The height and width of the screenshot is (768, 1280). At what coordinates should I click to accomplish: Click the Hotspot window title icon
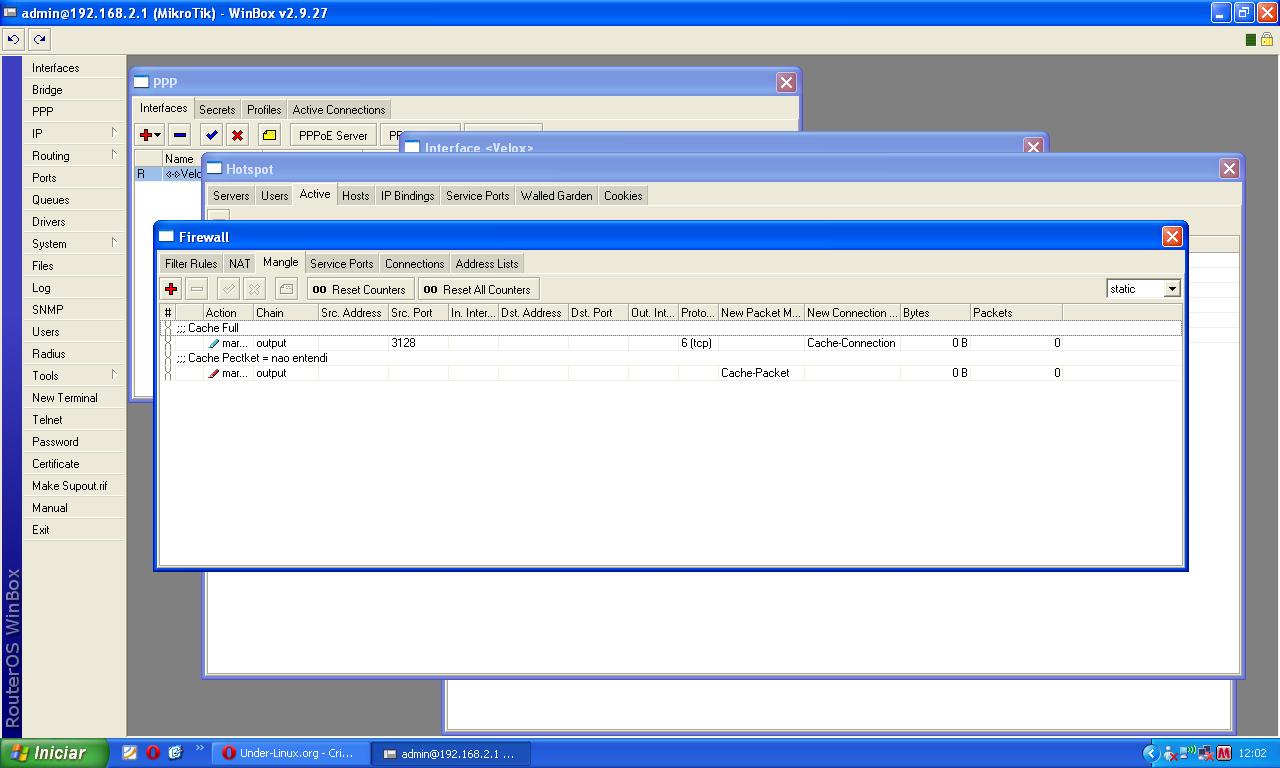click(214, 169)
